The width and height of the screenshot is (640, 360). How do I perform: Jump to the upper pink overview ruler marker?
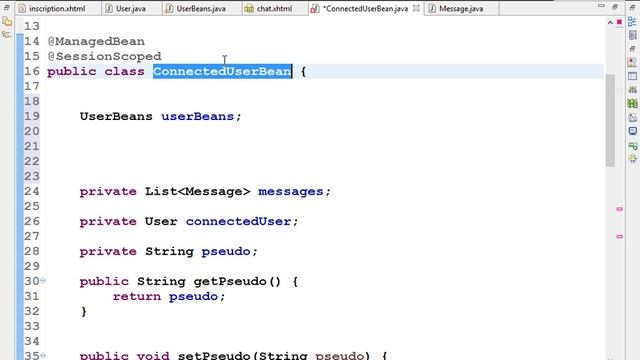(x=619, y=209)
